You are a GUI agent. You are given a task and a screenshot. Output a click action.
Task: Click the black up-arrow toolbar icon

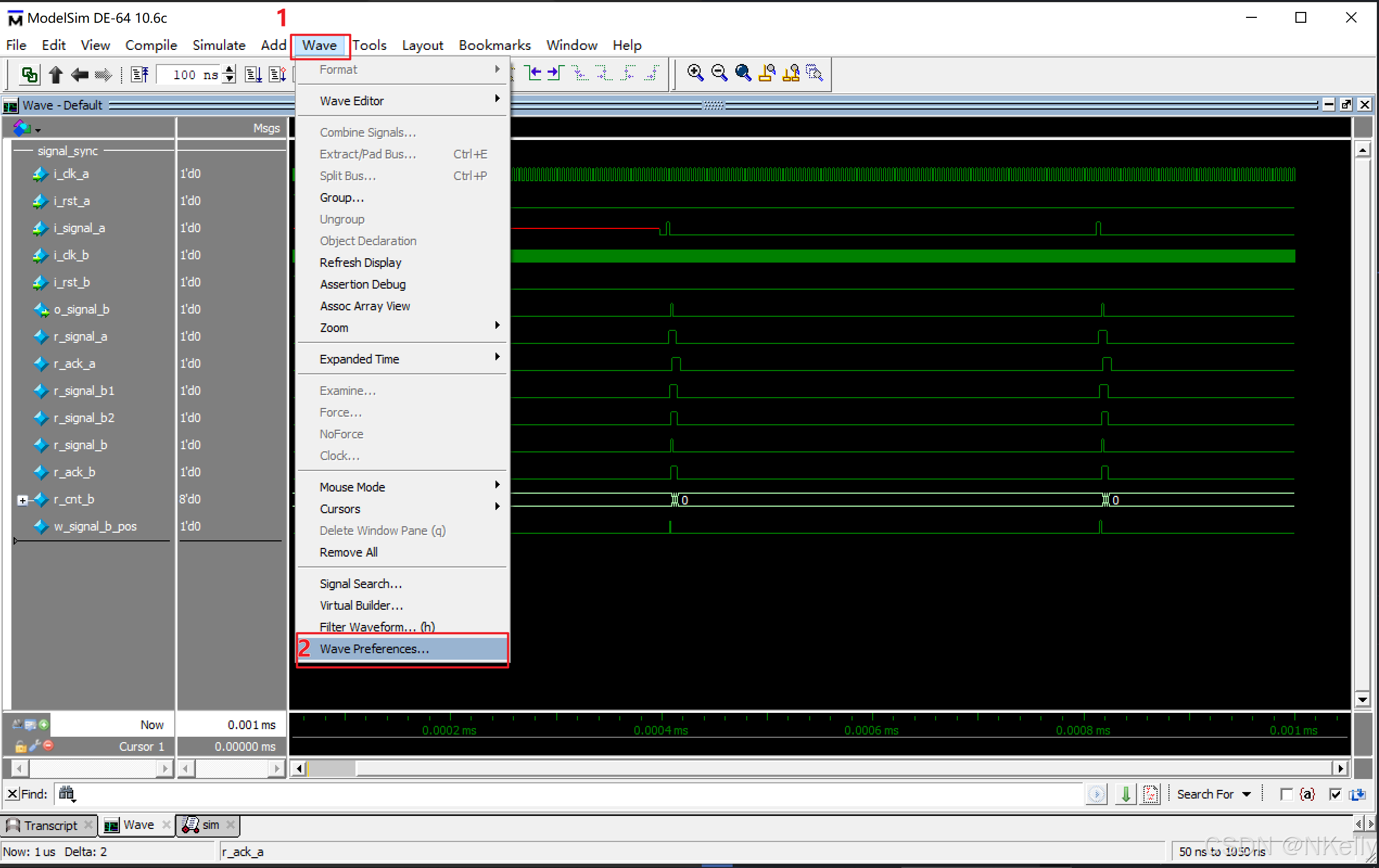tap(55, 74)
